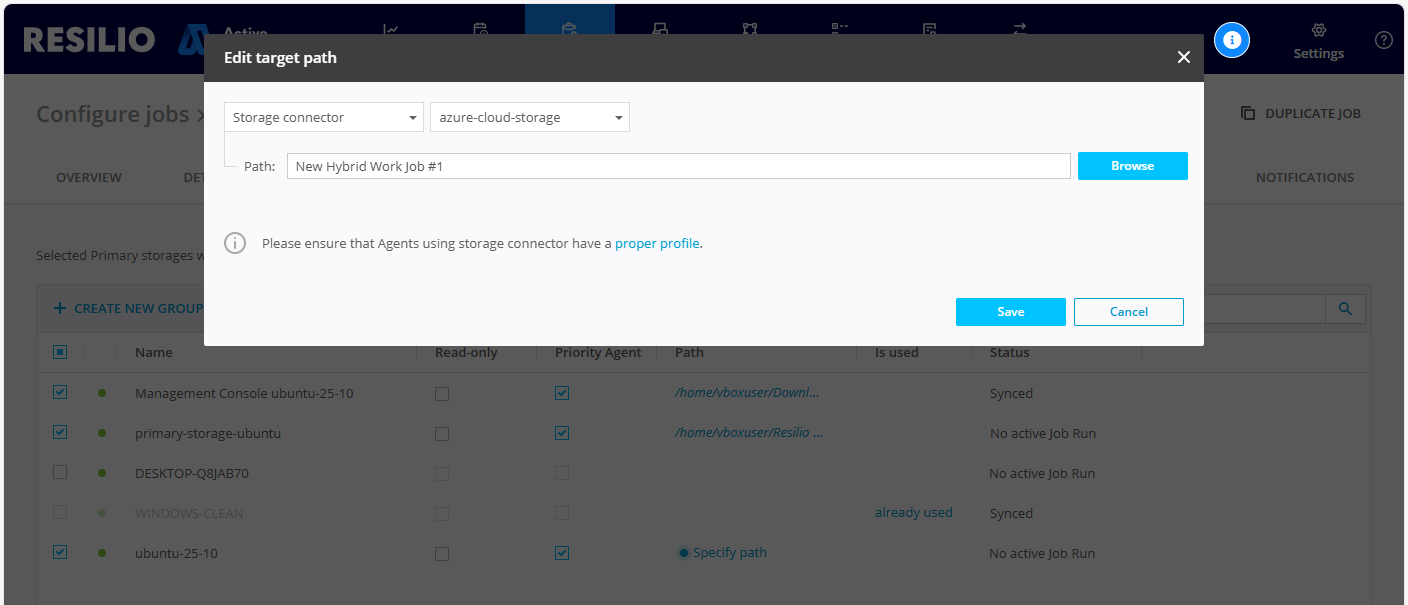1408x605 pixels.
Task: Expand the Storage connector dropdown
Action: click(323, 117)
